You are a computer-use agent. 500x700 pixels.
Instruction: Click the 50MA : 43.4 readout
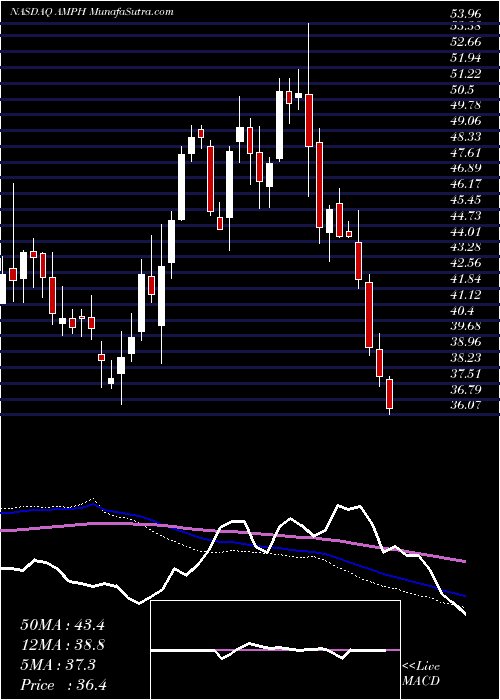click(63, 625)
